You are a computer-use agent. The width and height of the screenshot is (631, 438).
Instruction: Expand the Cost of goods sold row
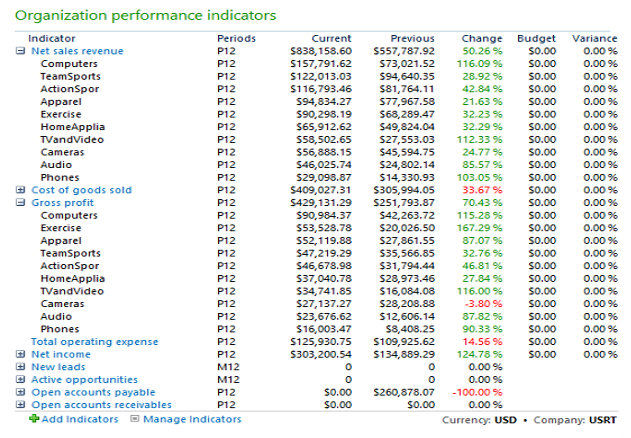tap(21, 190)
